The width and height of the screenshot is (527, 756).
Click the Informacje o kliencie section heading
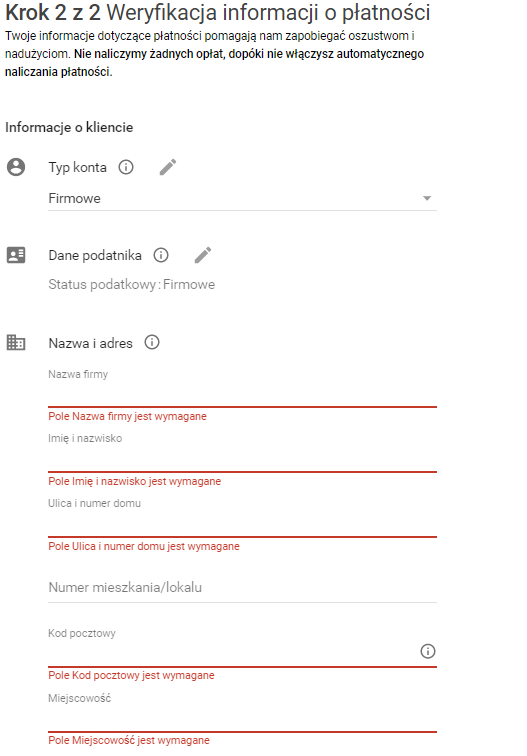click(x=69, y=127)
